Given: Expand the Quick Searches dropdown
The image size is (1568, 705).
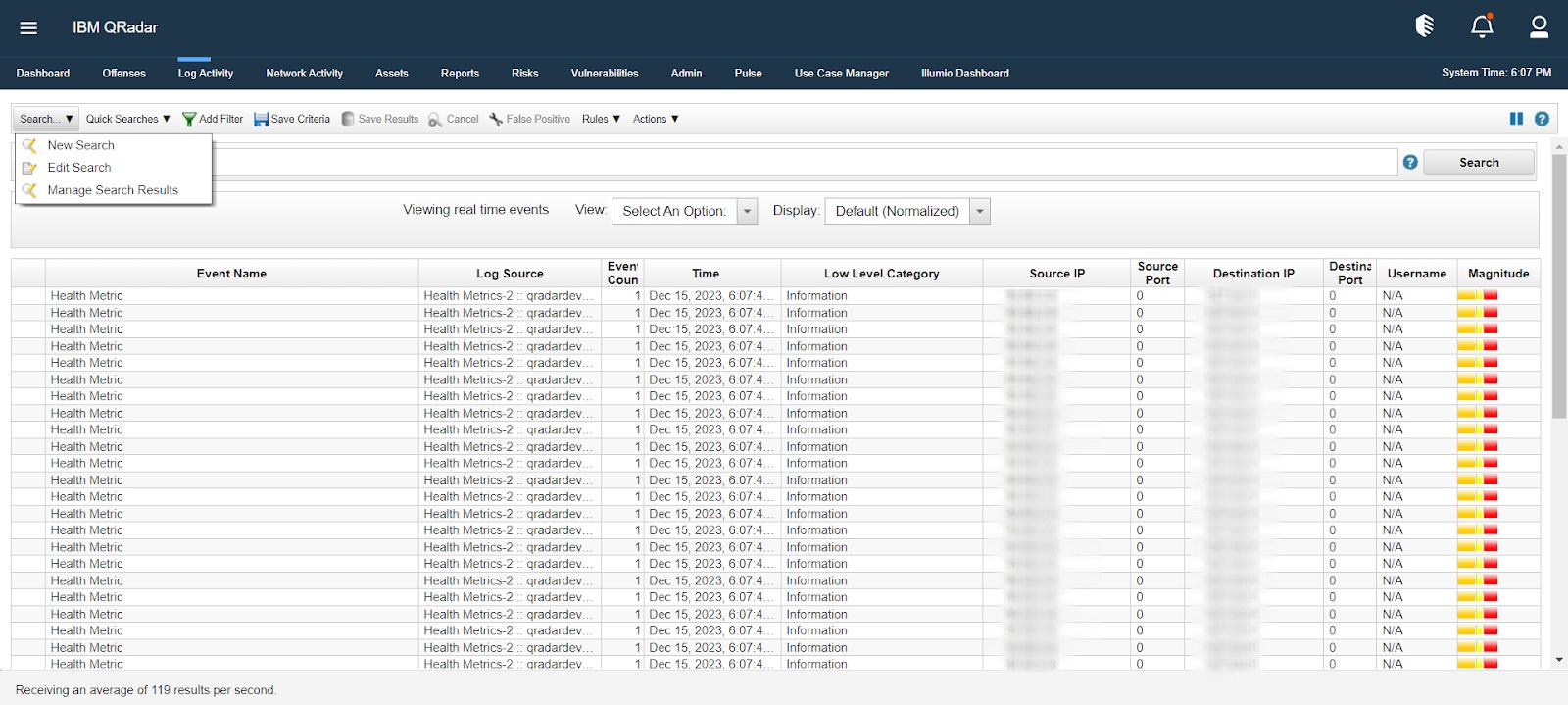Looking at the screenshot, I should [x=127, y=119].
